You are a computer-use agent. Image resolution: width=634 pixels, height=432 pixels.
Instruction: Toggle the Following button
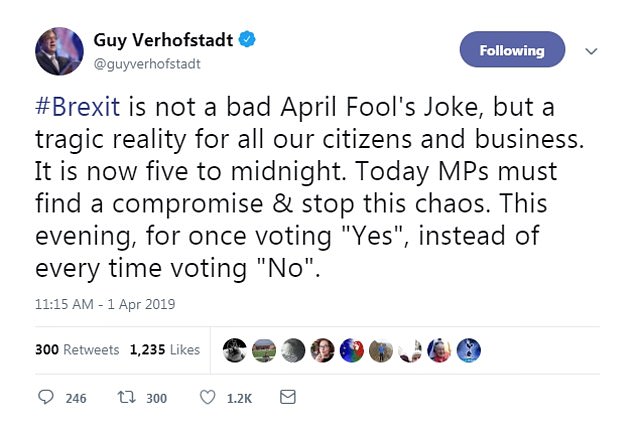point(512,50)
